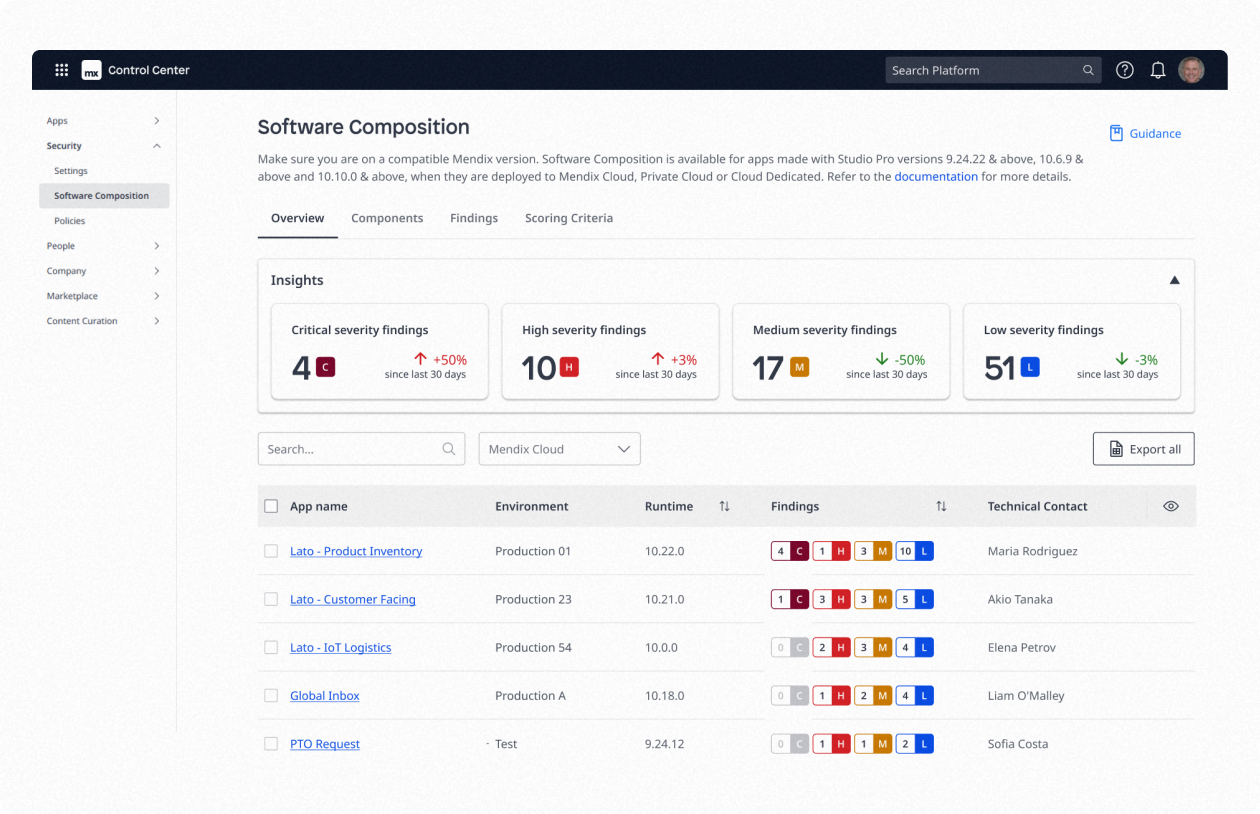Viewport: 1260px width, 814px height.
Task: Click the Mendix mx logo
Action: [x=91, y=70]
